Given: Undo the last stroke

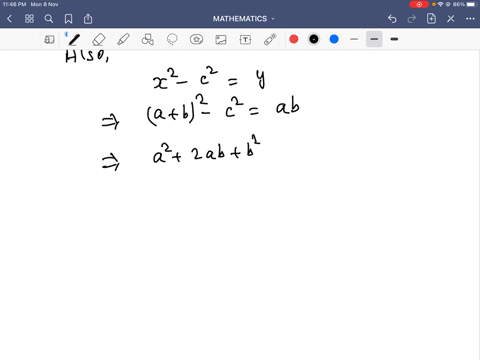Looking at the screenshot, I should 392,19.
